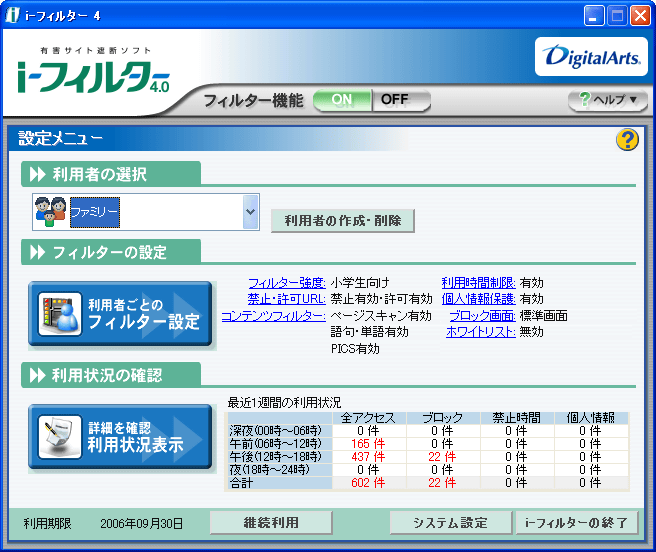Open the ヘルプ dropdown menu
The width and height of the screenshot is (656, 552).
pos(608,100)
